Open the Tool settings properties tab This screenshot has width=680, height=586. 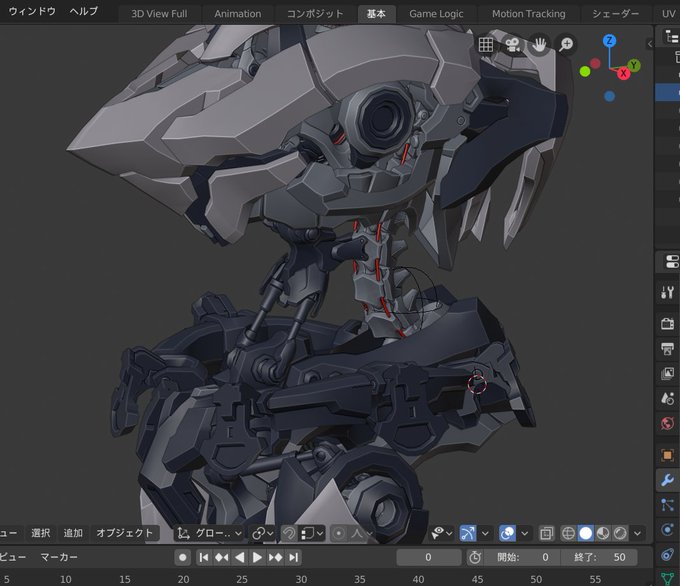tap(667, 292)
